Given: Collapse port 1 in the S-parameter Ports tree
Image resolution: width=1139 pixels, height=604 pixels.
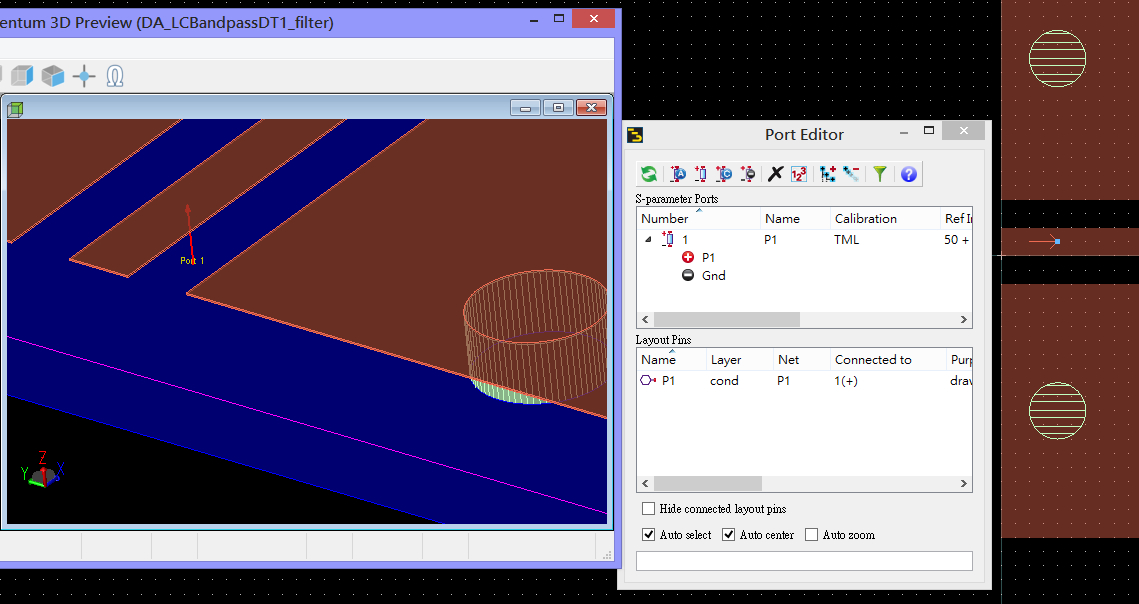Looking at the screenshot, I should (x=649, y=239).
